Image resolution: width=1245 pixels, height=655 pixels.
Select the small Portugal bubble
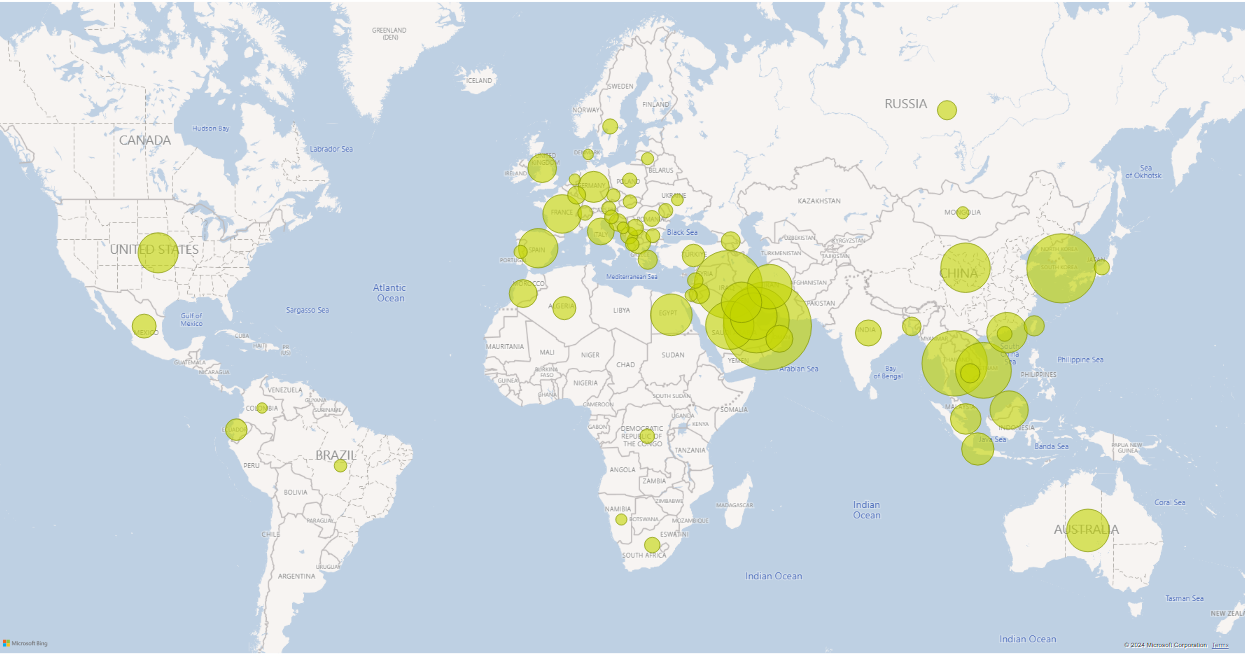(x=521, y=252)
